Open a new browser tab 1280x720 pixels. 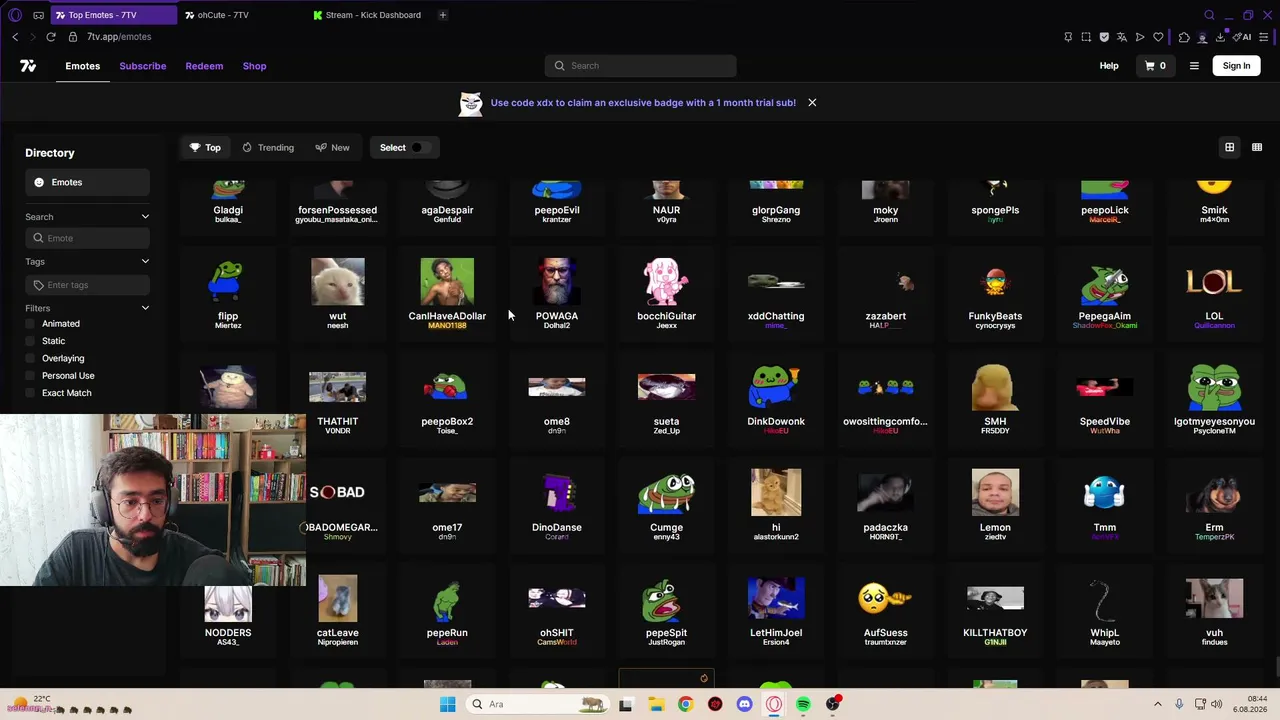[x=442, y=15]
